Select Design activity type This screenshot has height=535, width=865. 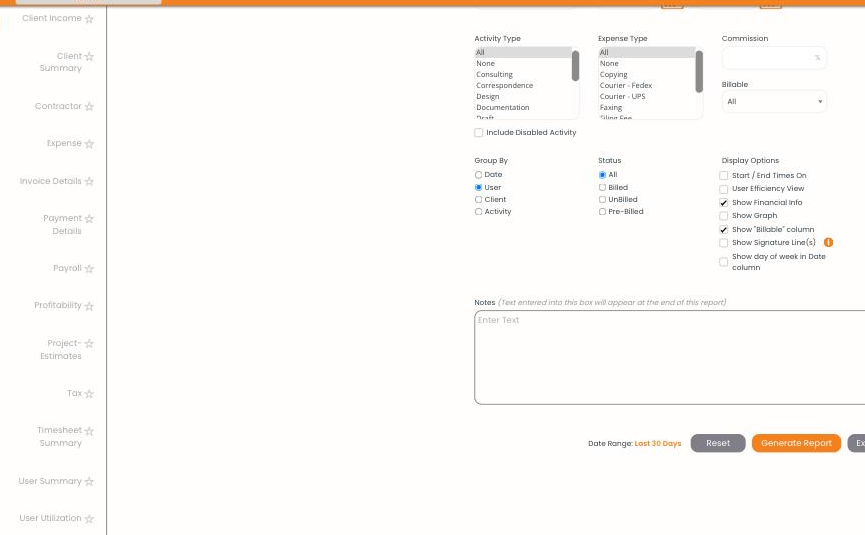522,97
